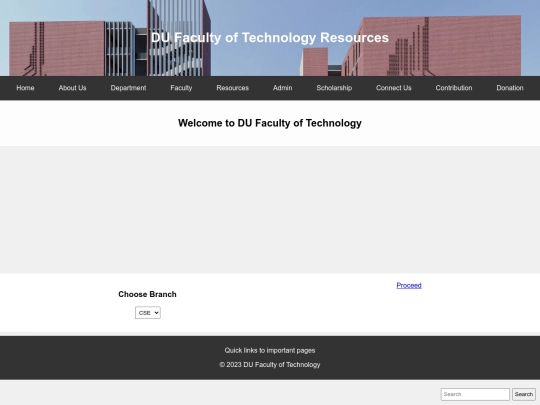540x405 pixels.
Task: Go to About Us page
Action: pyautogui.click(x=72, y=88)
